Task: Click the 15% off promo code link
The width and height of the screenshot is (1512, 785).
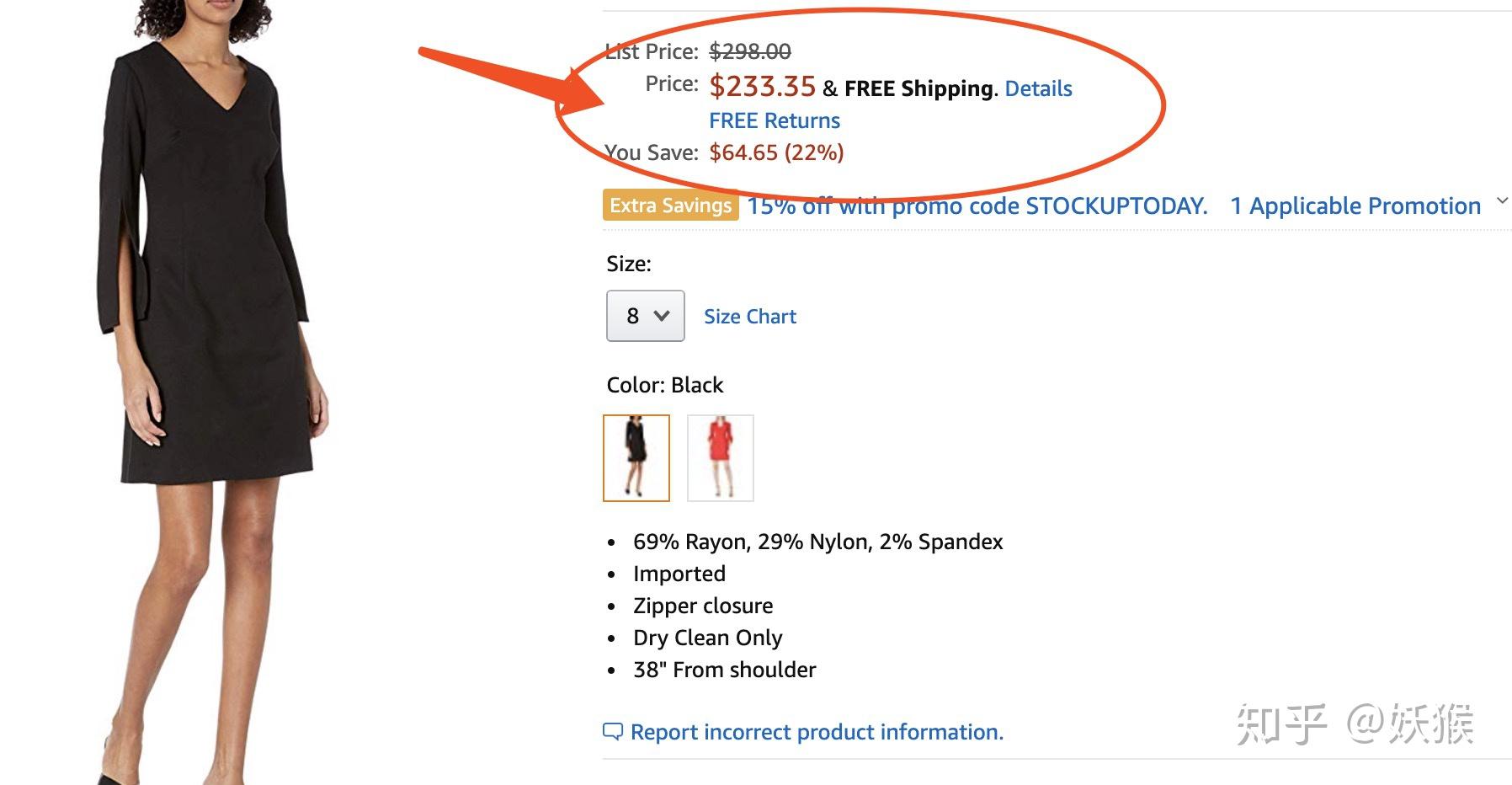Action: [977, 206]
